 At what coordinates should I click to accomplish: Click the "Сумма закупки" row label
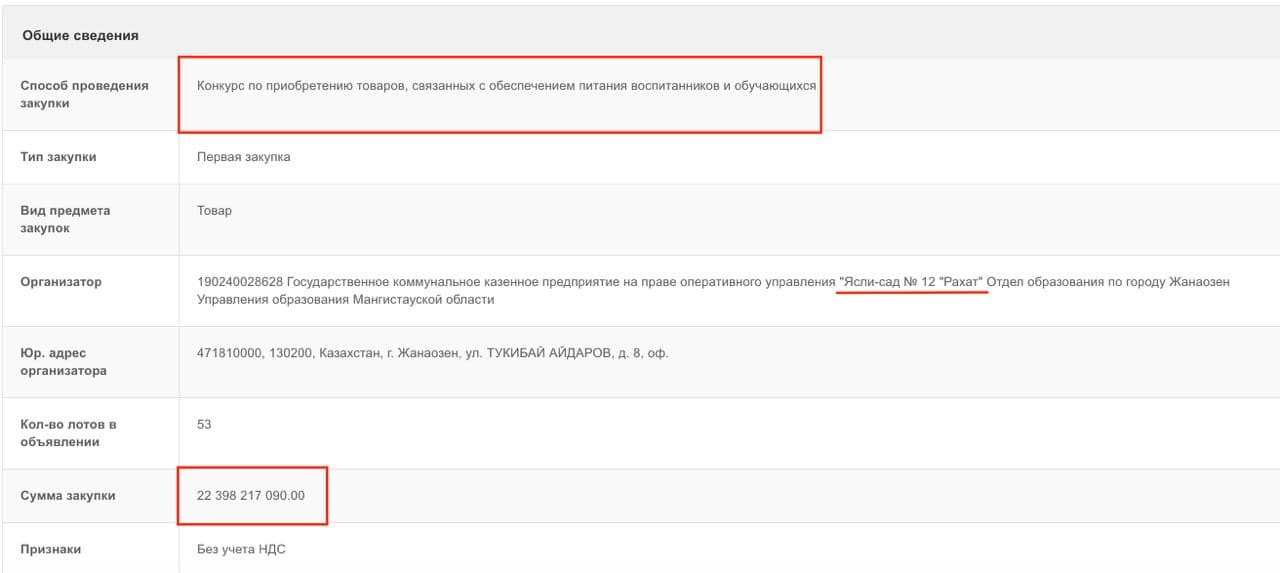[x=68, y=496]
